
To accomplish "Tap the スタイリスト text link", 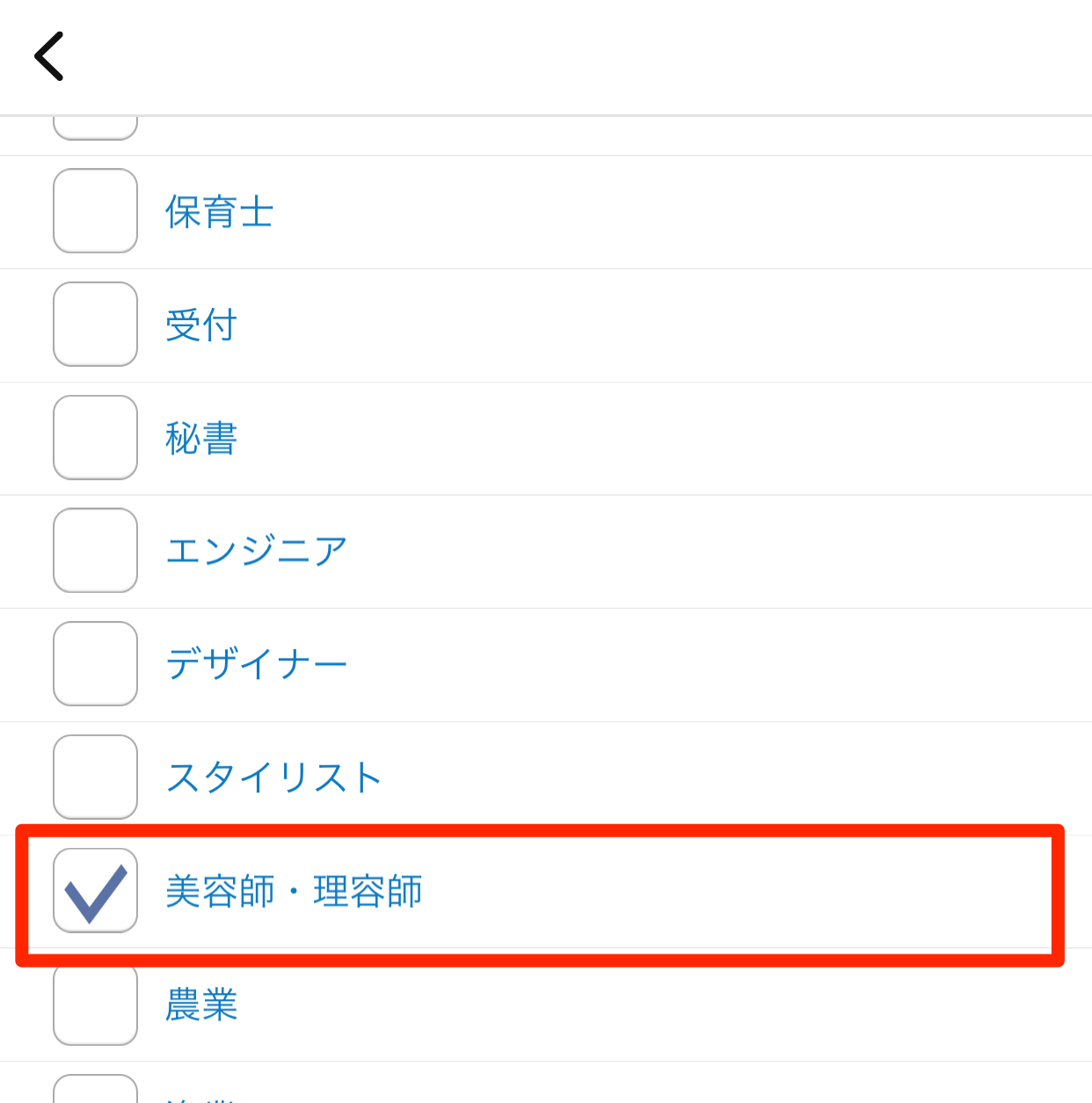I will [x=273, y=778].
